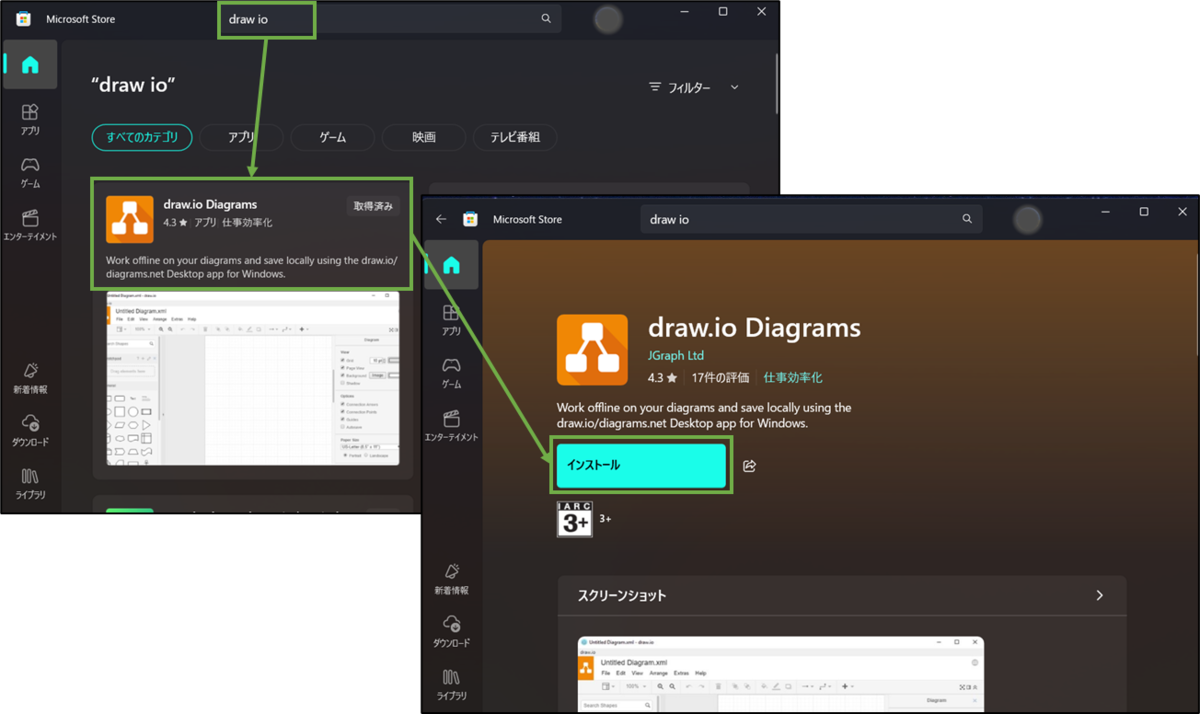
Task: Open the Home section in the Store sidebar
Action: [30, 63]
